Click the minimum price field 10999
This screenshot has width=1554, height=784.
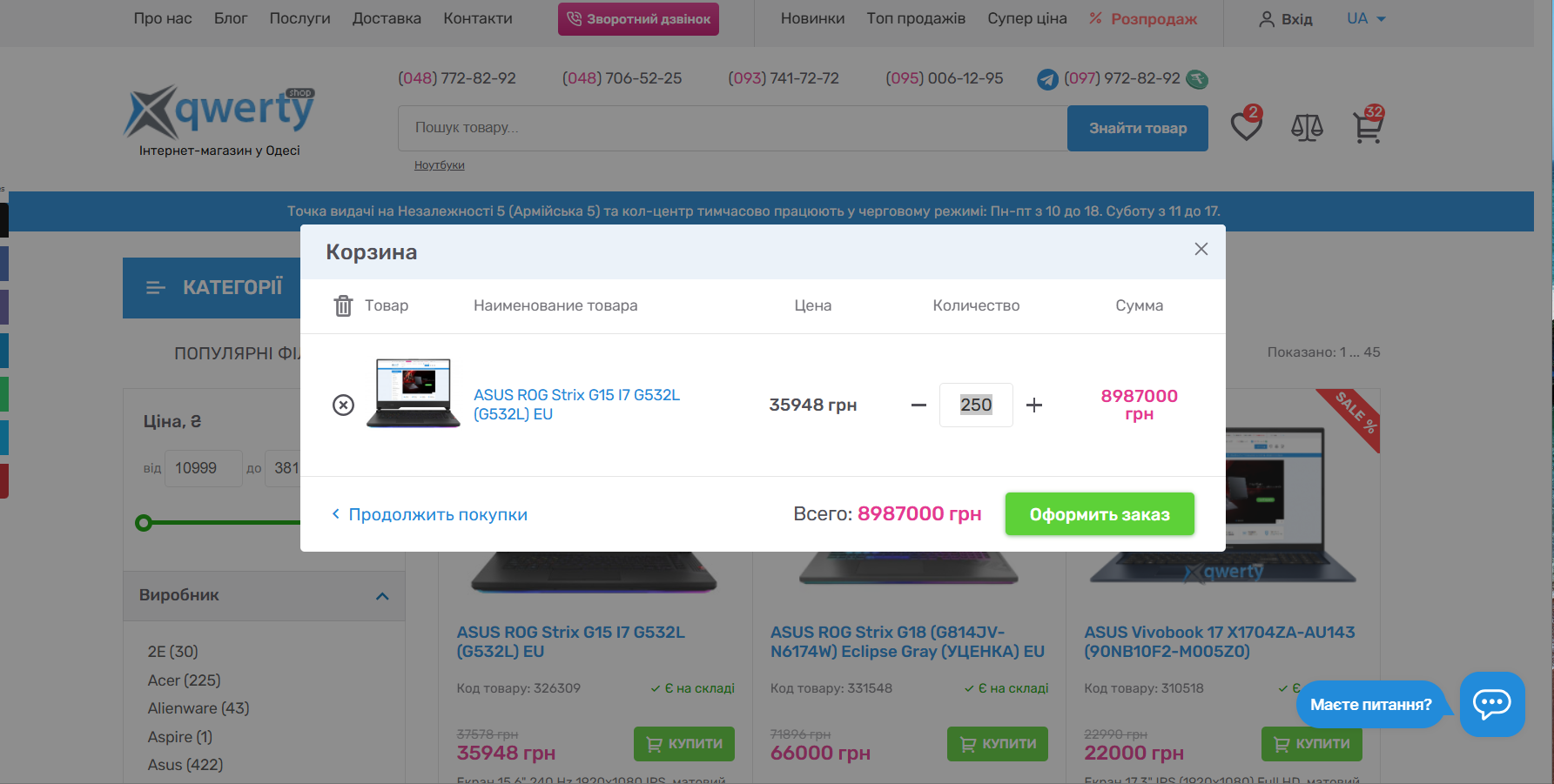pos(203,468)
